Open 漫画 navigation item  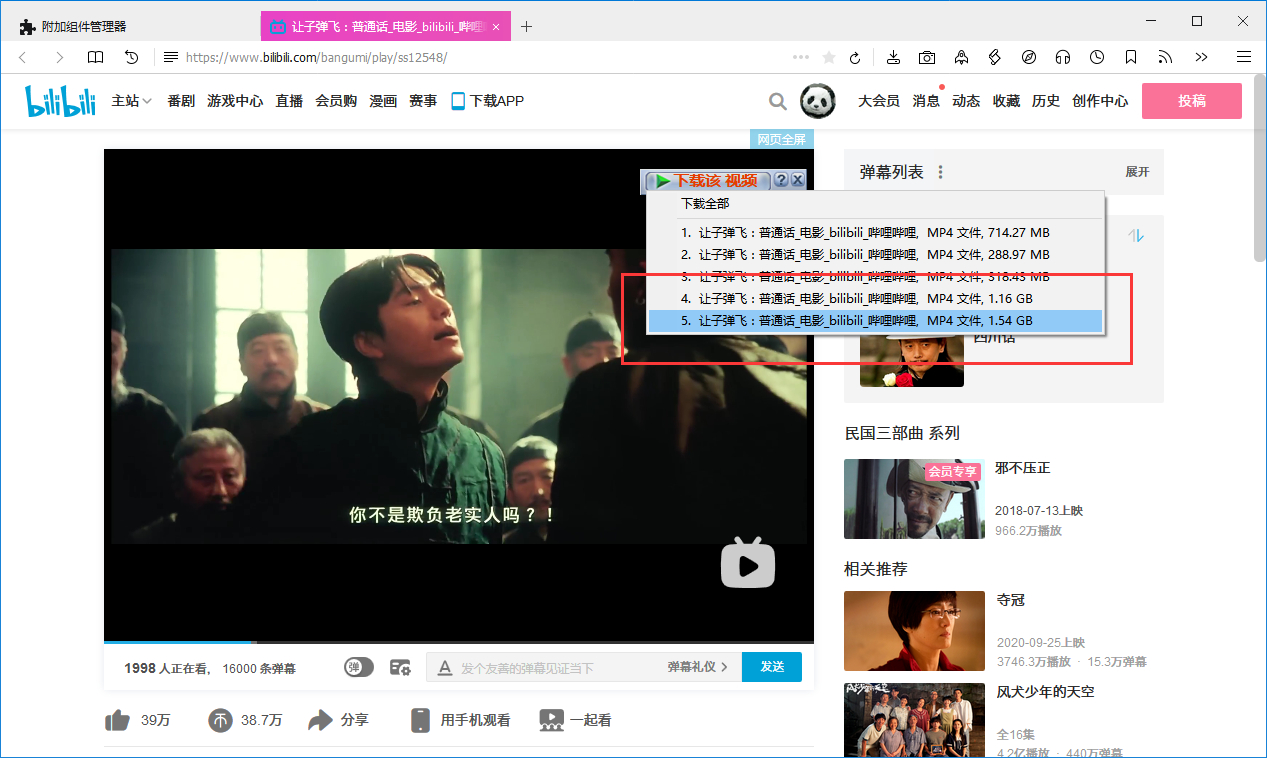click(x=383, y=101)
